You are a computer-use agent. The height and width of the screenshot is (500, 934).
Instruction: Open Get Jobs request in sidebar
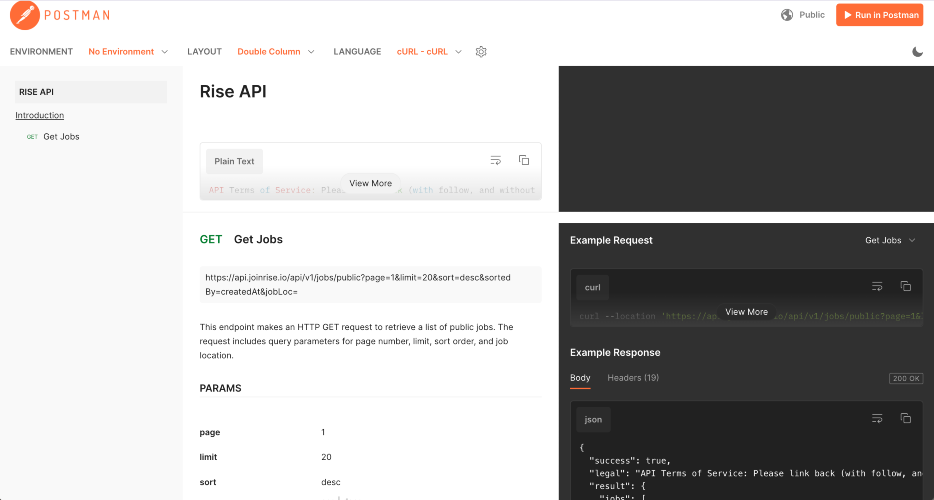pyautogui.click(x=61, y=136)
